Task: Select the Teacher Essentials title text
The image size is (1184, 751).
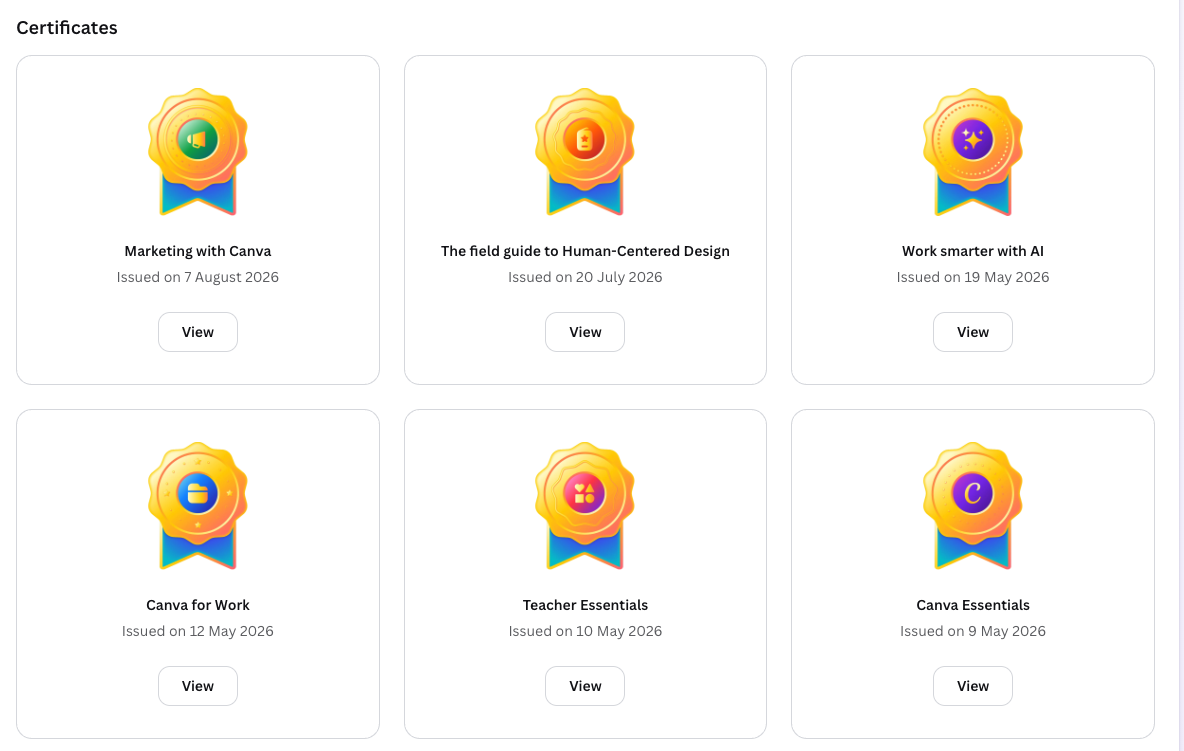Action: (x=585, y=605)
